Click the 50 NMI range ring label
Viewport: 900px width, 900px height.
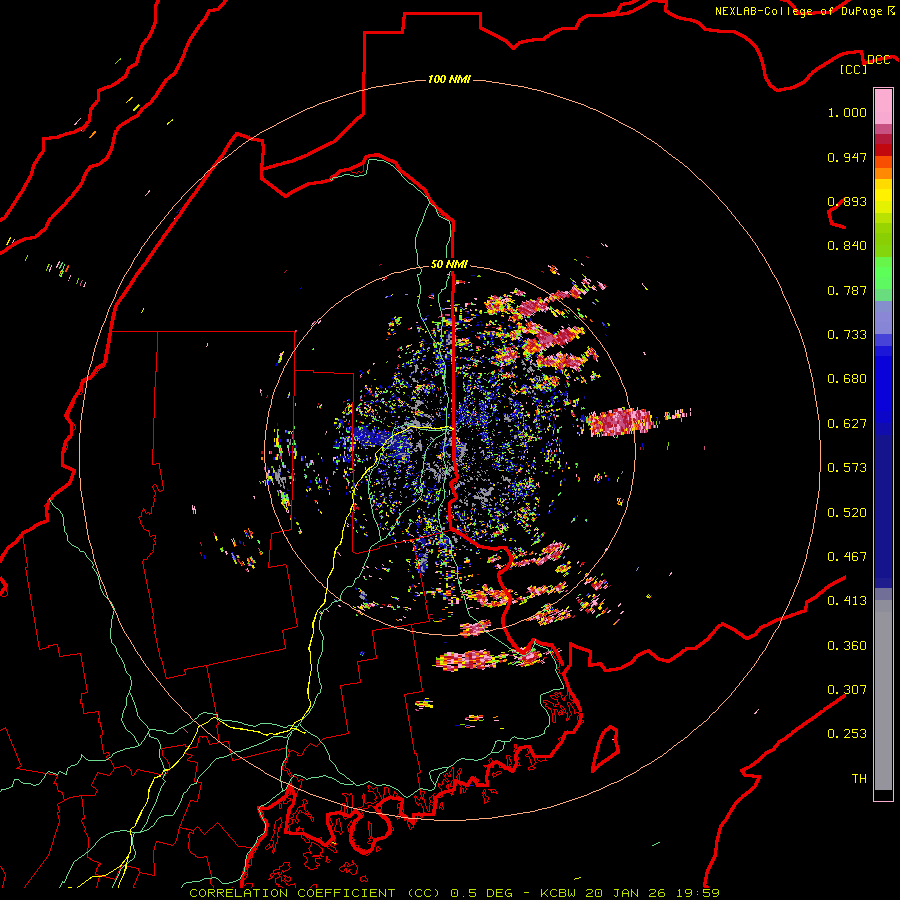[449, 264]
